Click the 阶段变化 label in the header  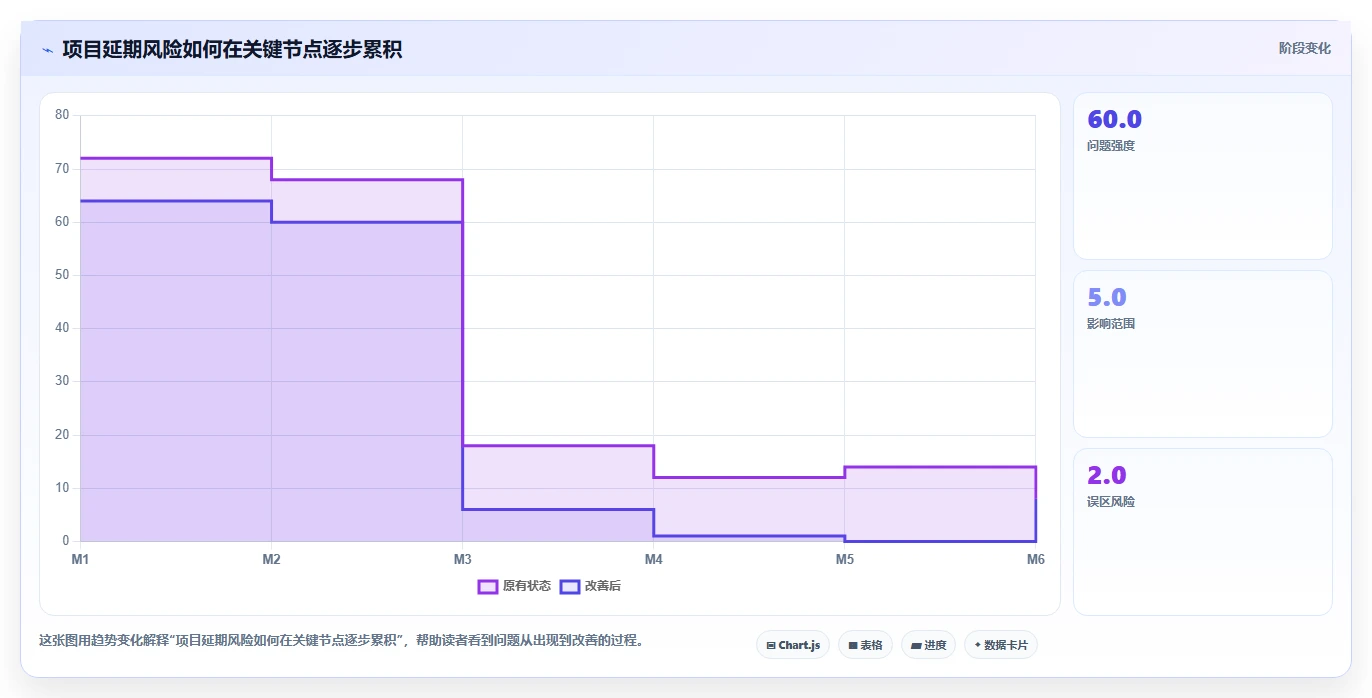tap(1304, 48)
